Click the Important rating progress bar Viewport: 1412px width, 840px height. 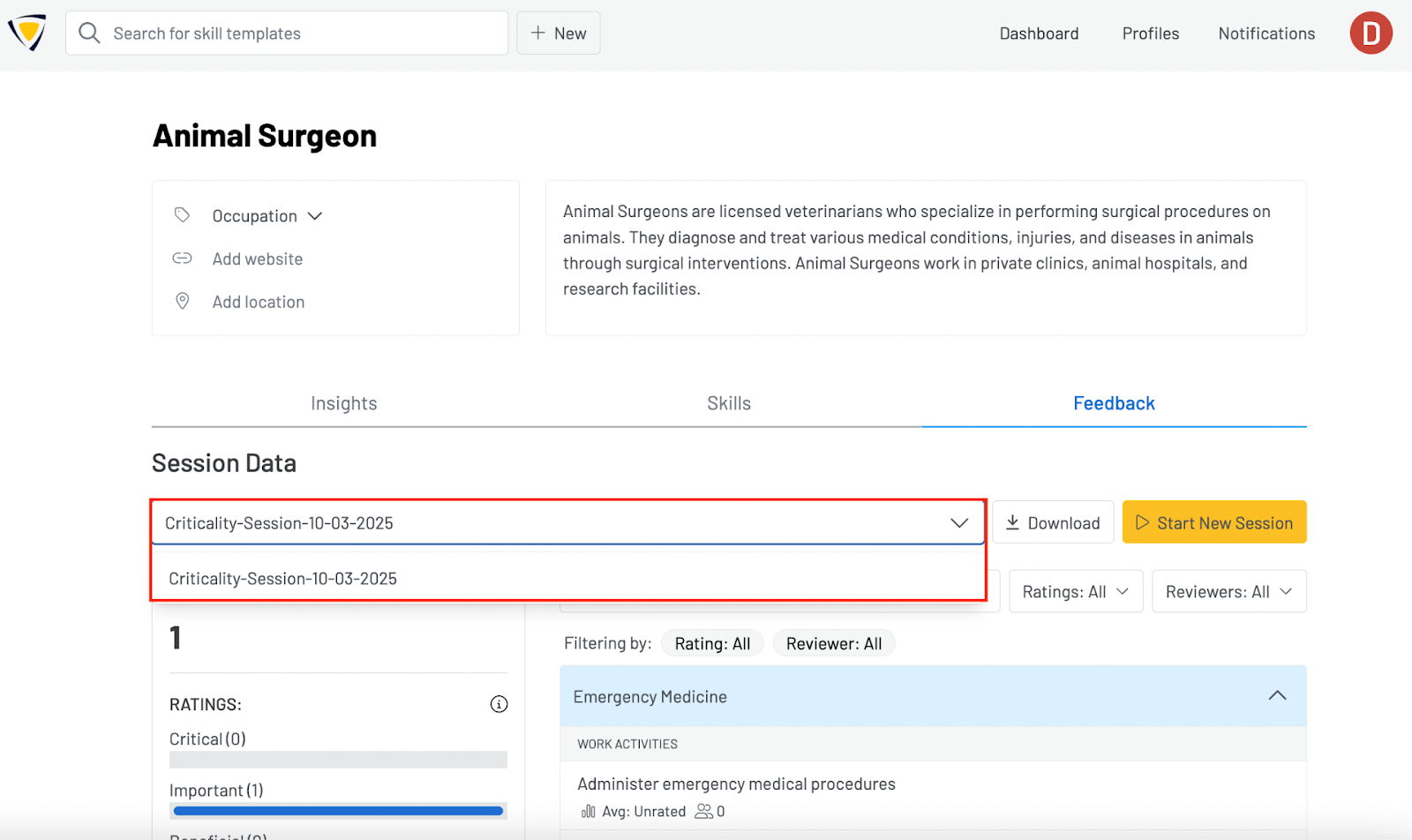[x=337, y=810]
